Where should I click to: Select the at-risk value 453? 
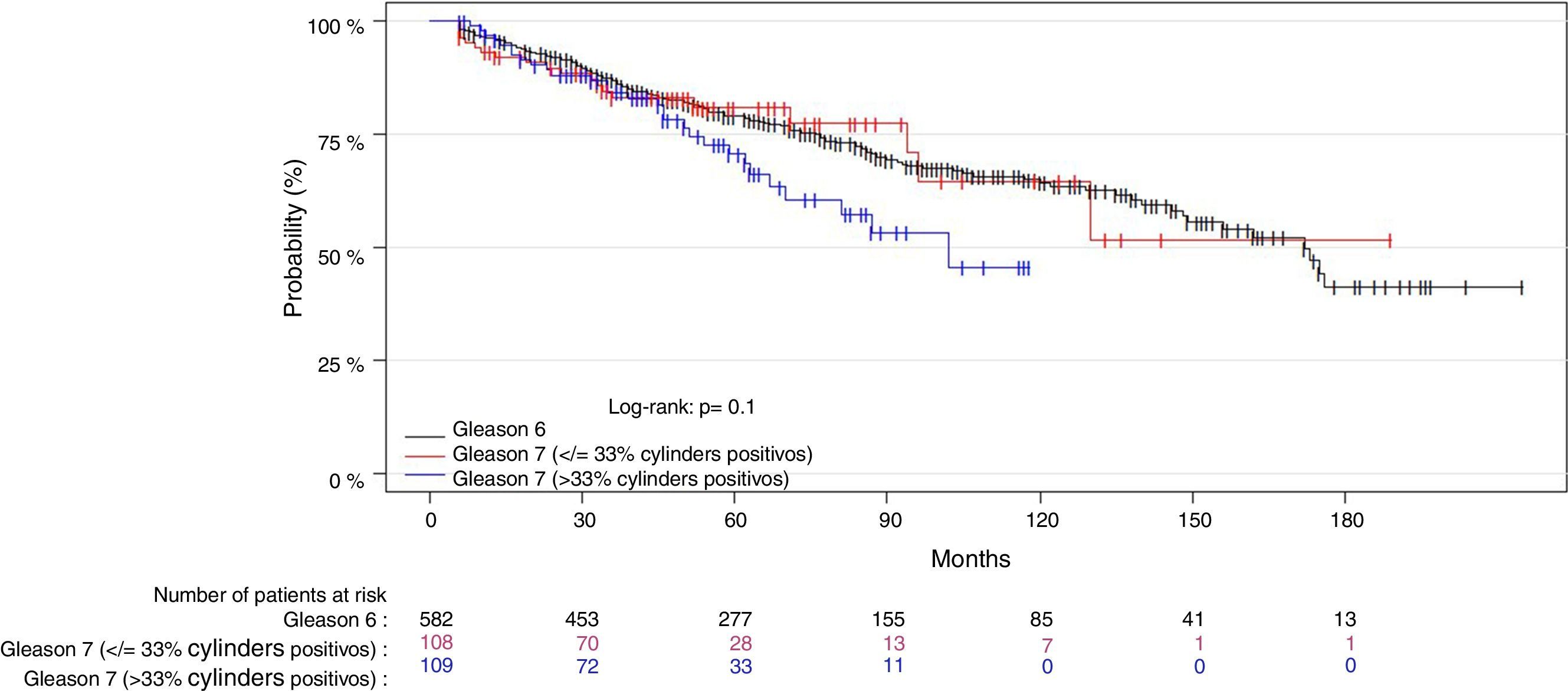click(582, 619)
